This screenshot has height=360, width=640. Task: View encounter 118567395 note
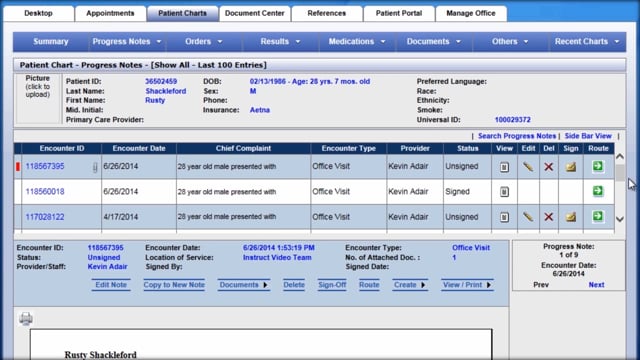tap(504, 167)
